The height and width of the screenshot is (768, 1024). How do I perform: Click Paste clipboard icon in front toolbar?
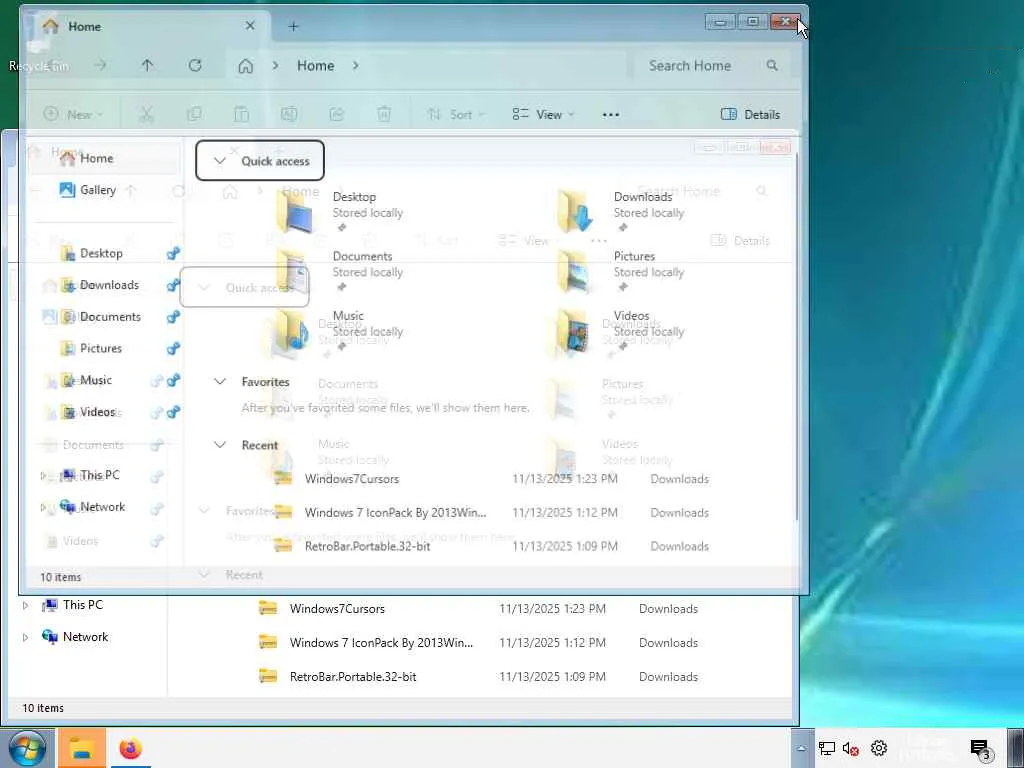242,114
